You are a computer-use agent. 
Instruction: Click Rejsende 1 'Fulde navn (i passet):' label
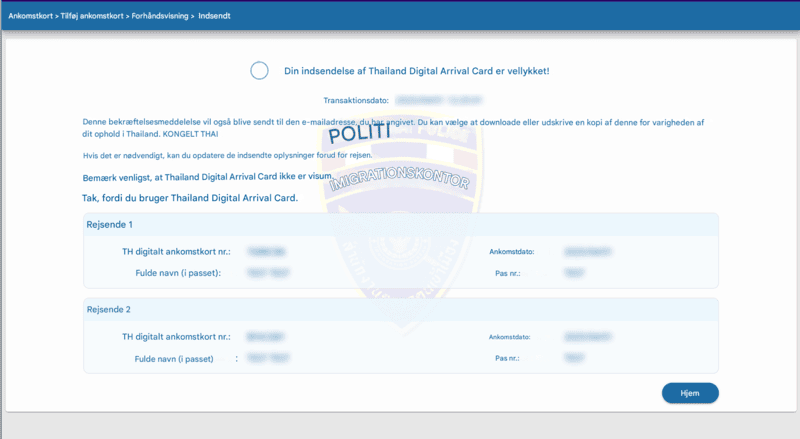click(x=178, y=273)
